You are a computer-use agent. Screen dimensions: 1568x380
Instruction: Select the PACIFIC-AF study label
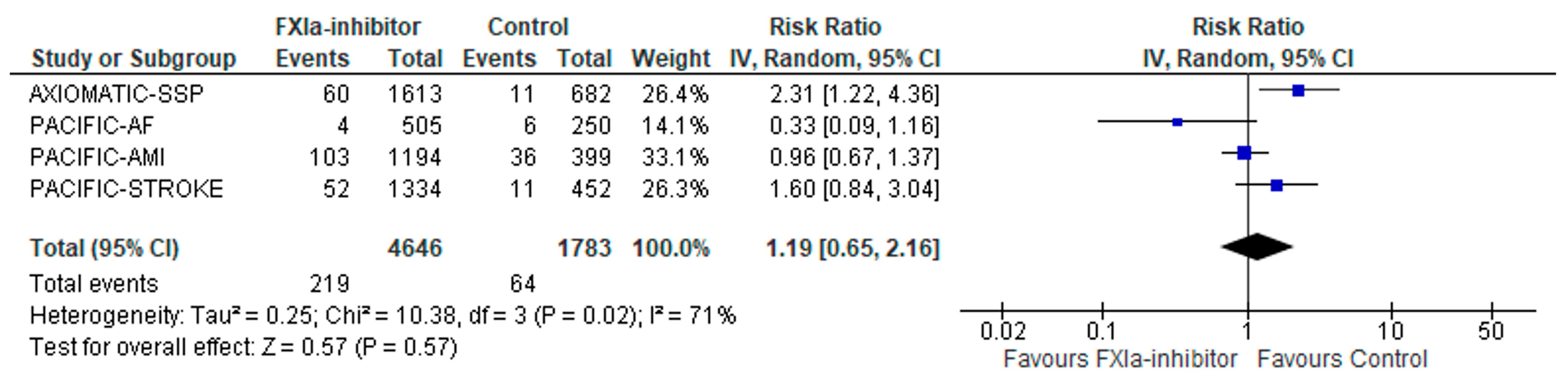[x=91, y=126]
